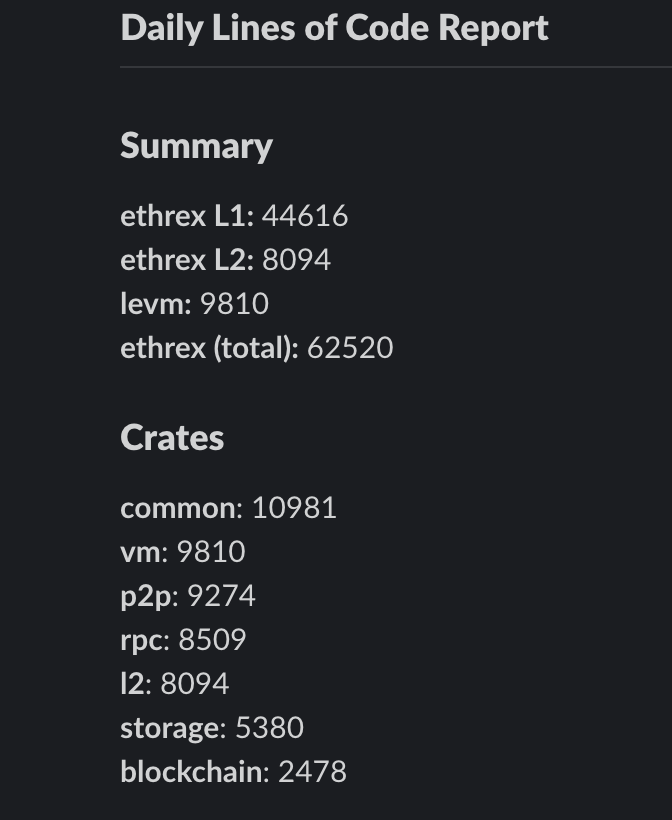Select the bold blockchain crate label
The height and width of the screenshot is (820, 672).
coord(194,772)
